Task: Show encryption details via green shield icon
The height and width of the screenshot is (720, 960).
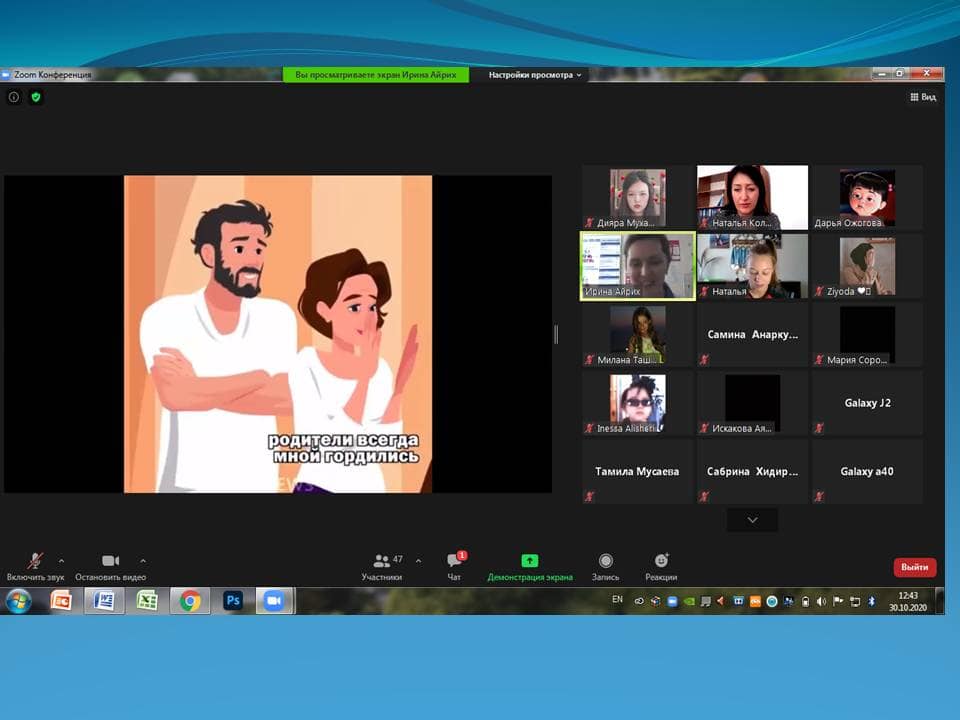Action: click(x=36, y=97)
